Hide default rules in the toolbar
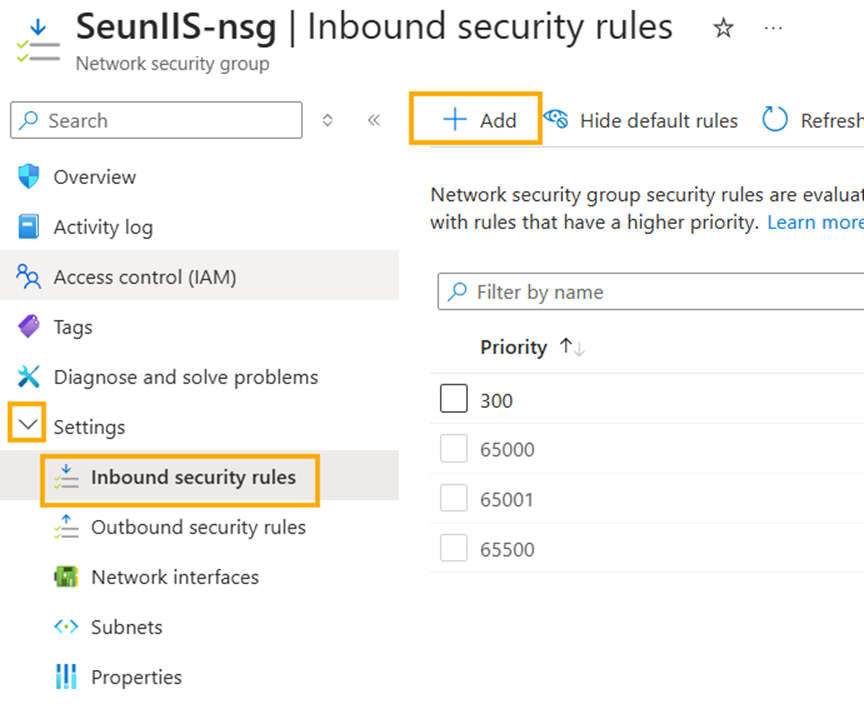 click(x=641, y=121)
